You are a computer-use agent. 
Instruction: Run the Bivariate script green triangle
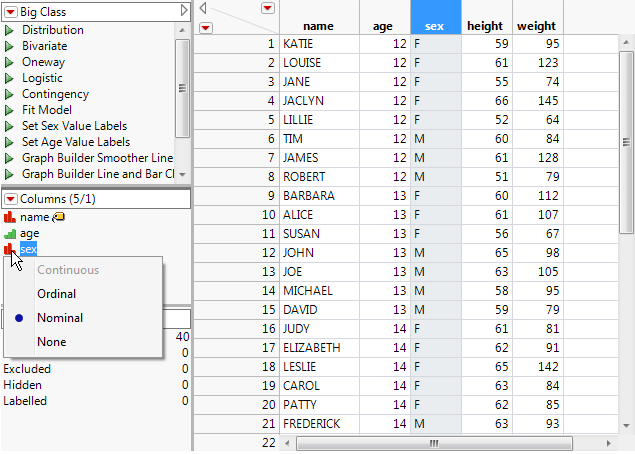[9, 46]
